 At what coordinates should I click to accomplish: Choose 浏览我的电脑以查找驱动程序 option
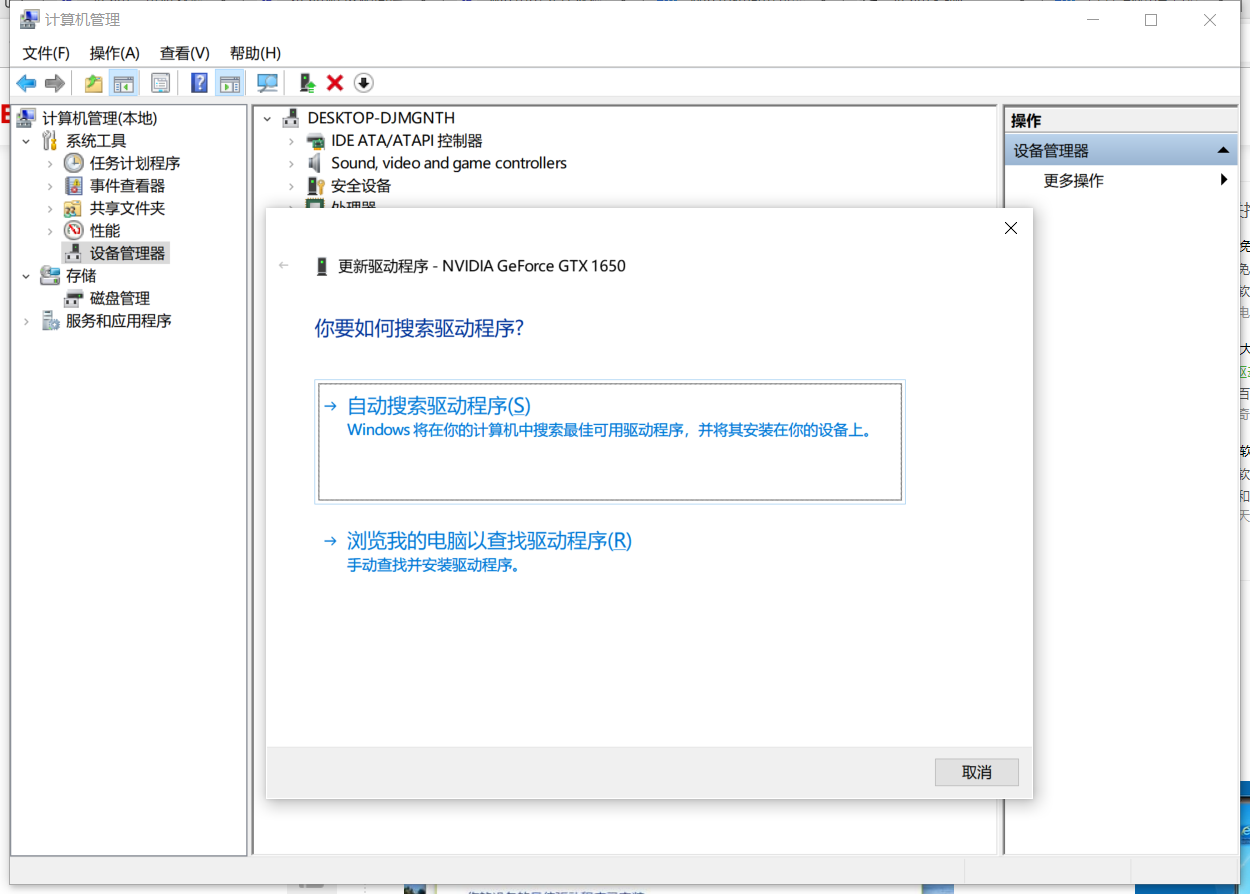click(x=489, y=541)
